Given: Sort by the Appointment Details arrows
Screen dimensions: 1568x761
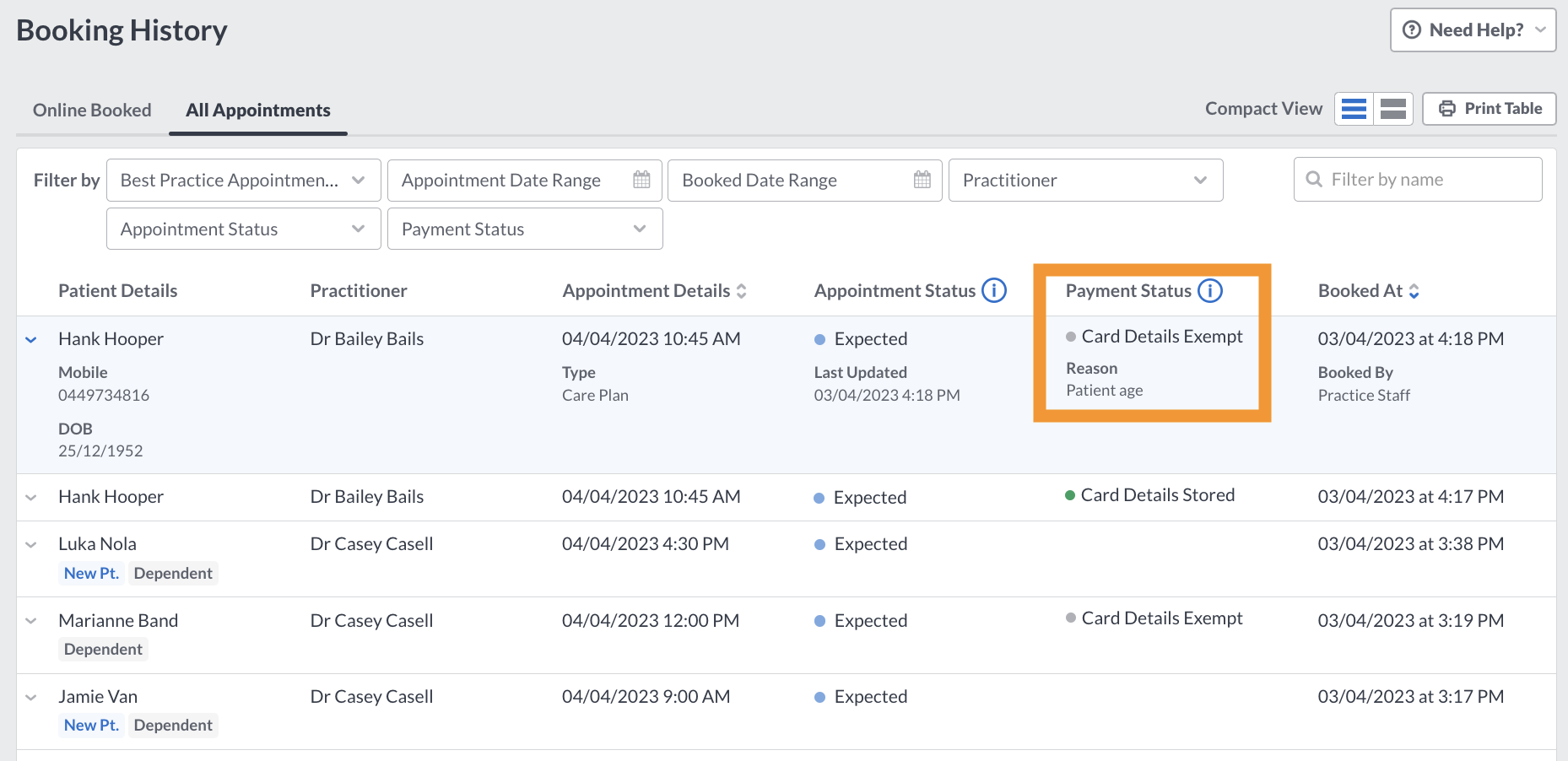Looking at the screenshot, I should point(741,291).
